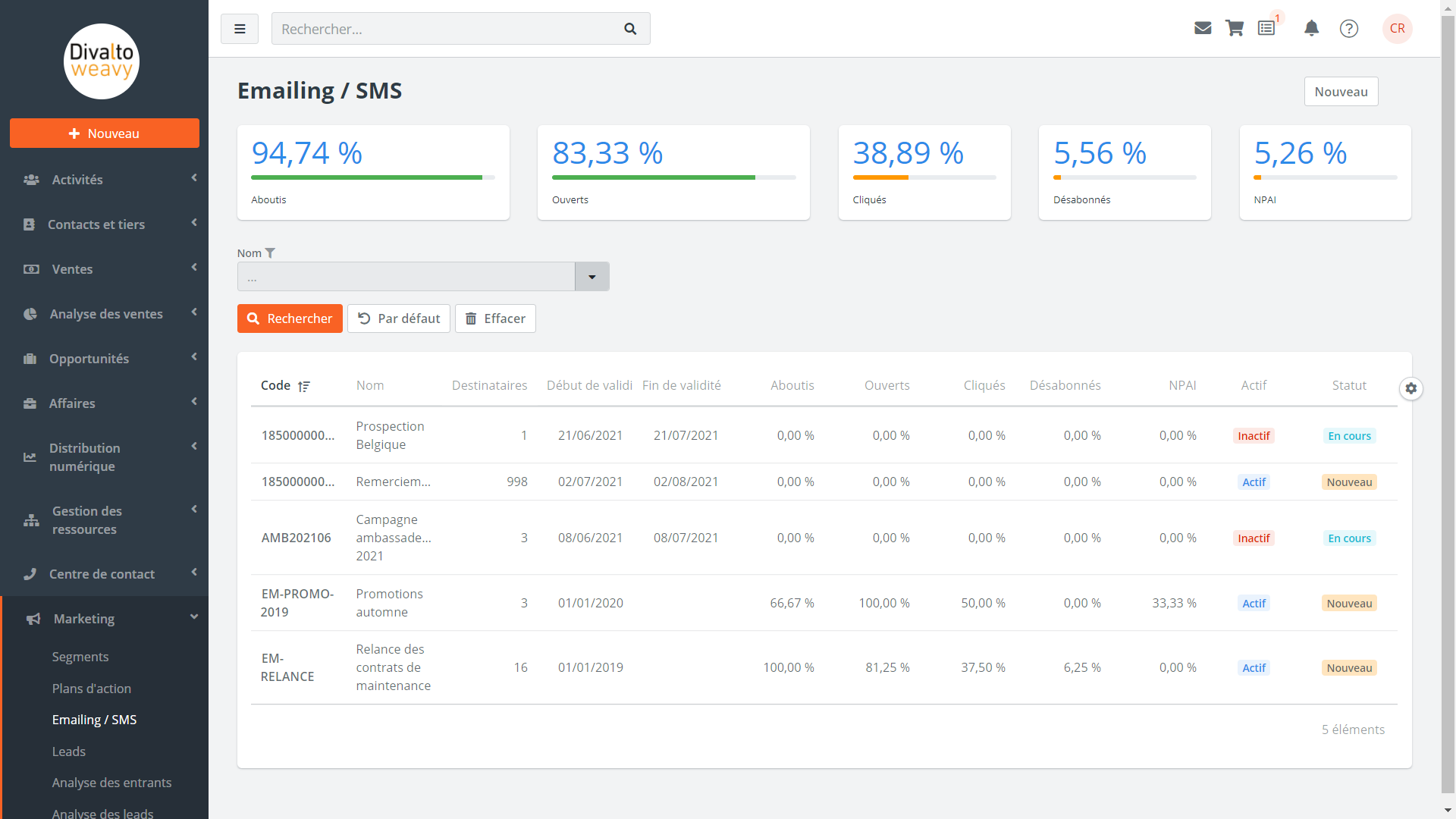
Task: Open the Segments menu item
Action: [x=80, y=657]
